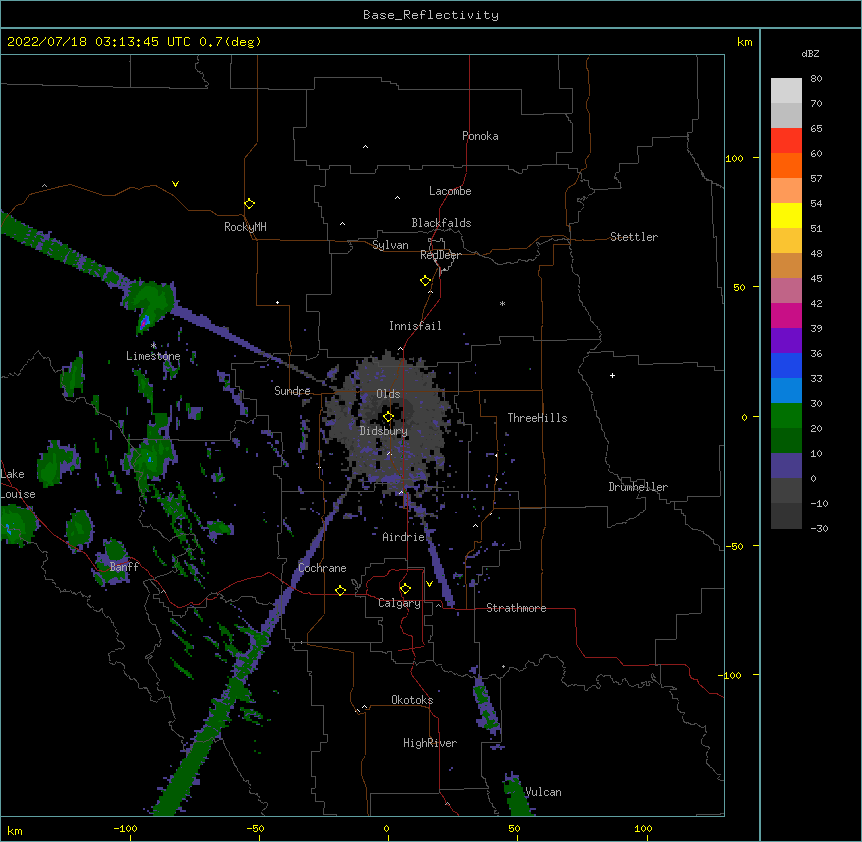Select the yellow V marker northwest of RockyMH
The width and height of the screenshot is (862, 842).
(175, 184)
